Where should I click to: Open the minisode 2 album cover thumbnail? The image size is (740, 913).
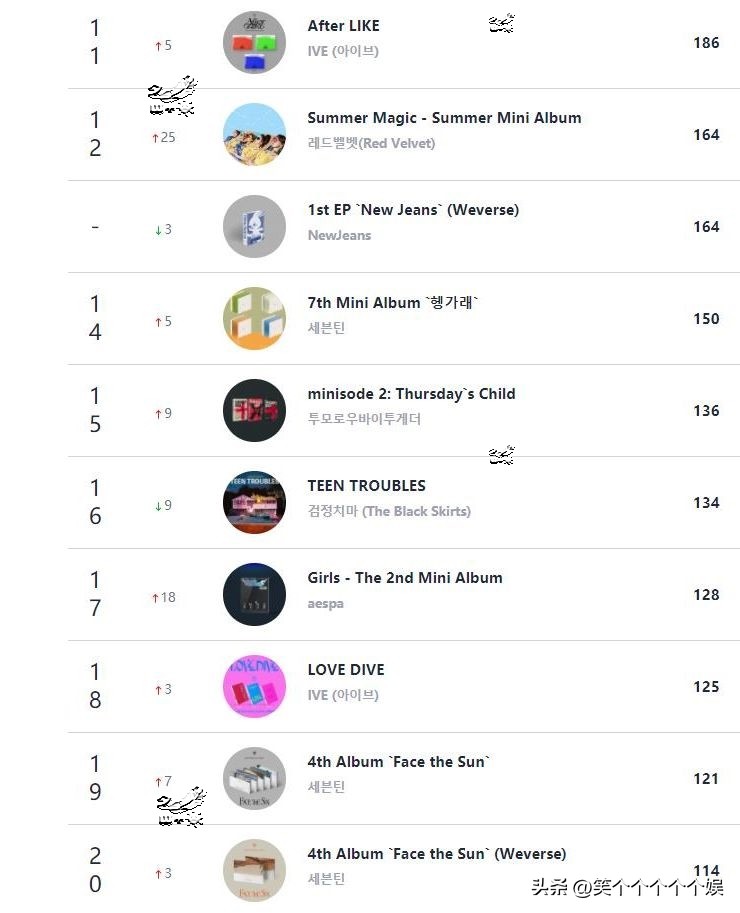[x=254, y=411]
